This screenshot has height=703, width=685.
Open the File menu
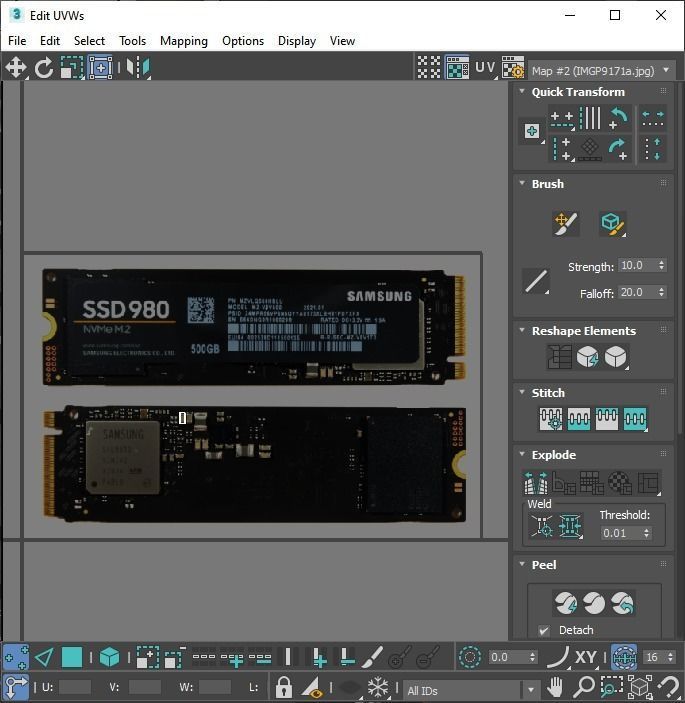coord(17,41)
